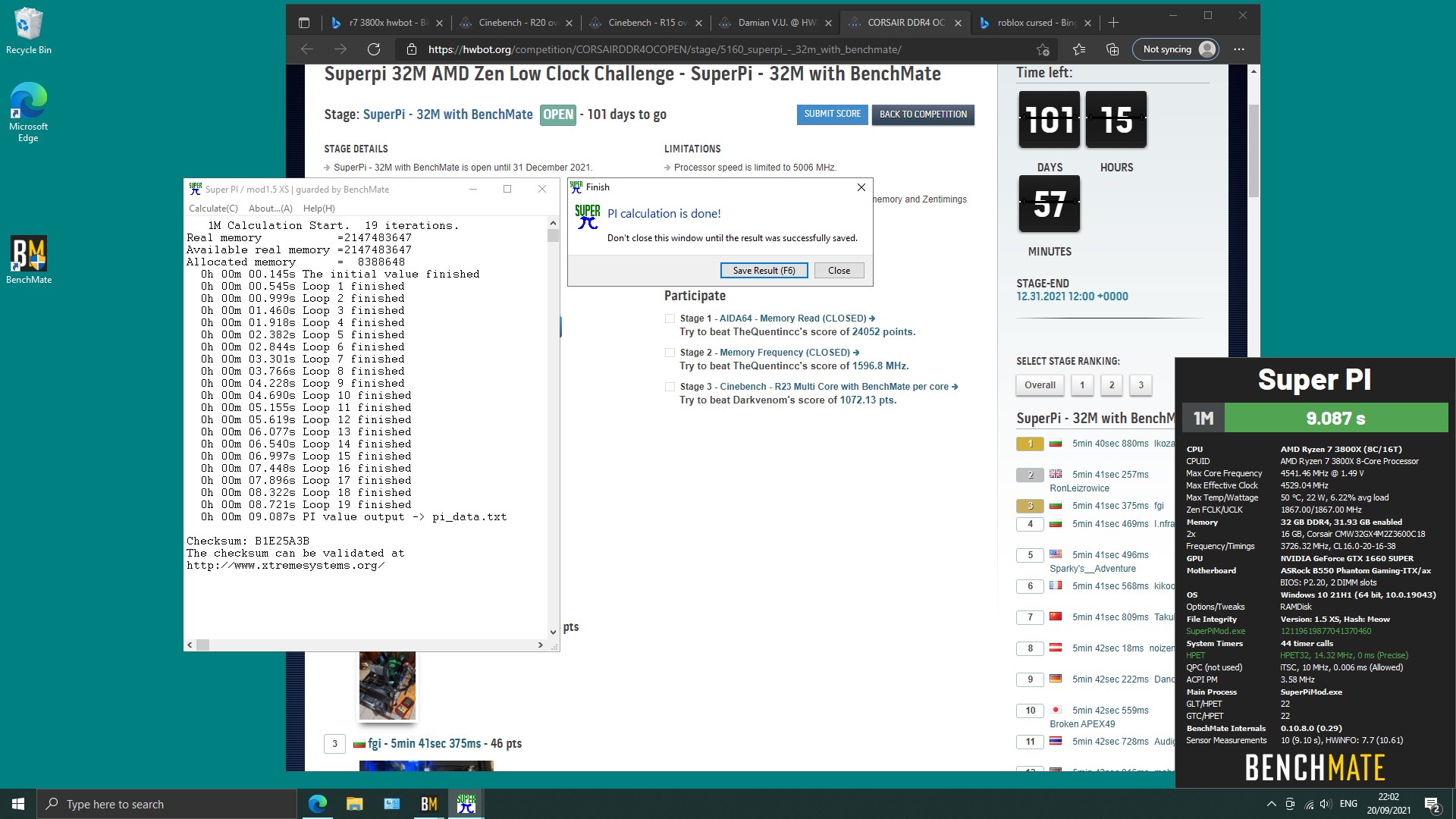The width and height of the screenshot is (1456, 819).
Task: Open Sparky's__Adventure ranking entry
Action: (1093, 569)
